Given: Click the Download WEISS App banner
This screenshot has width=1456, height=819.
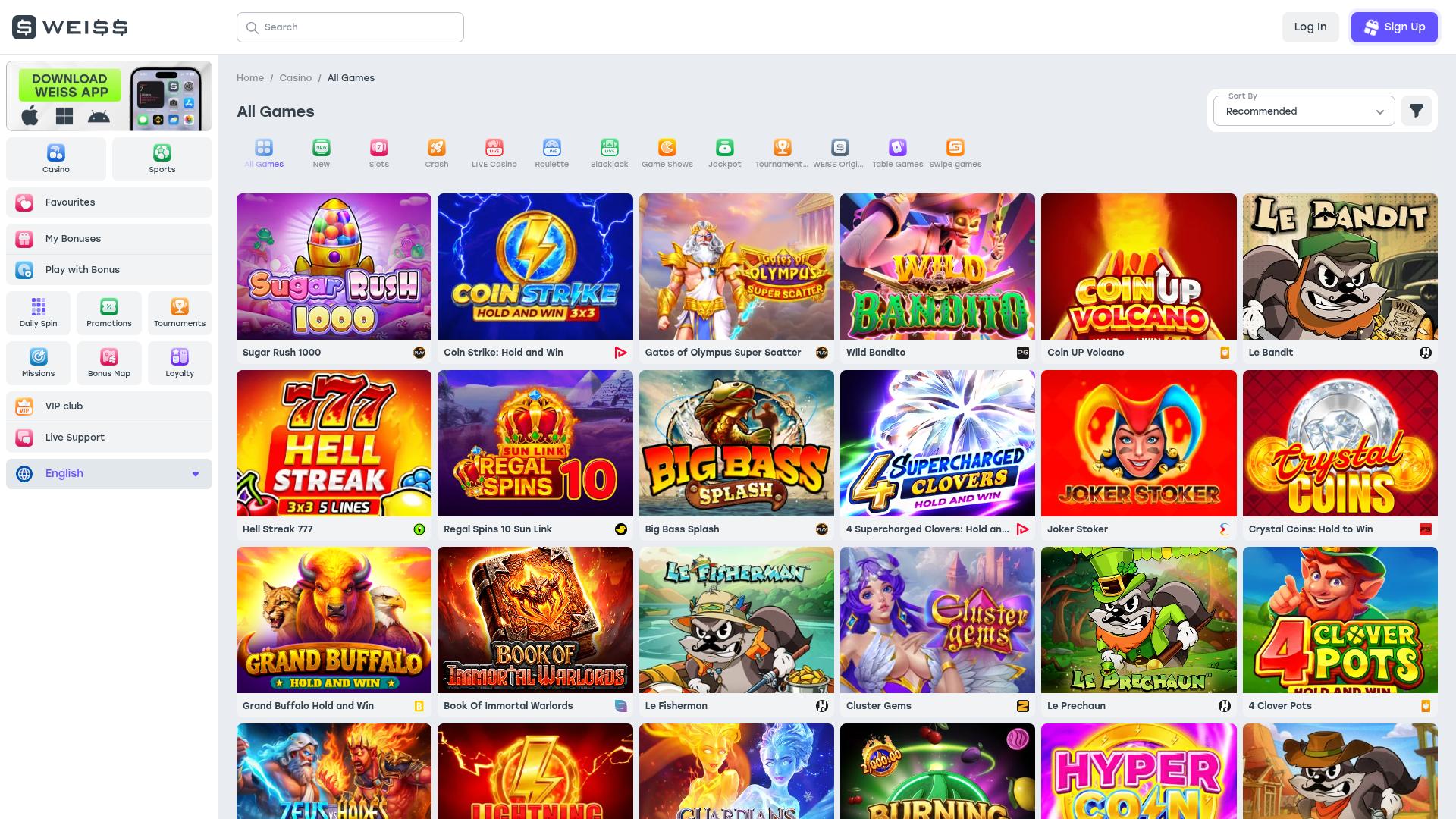Looking at the screenshot, I should coord(109,96).
